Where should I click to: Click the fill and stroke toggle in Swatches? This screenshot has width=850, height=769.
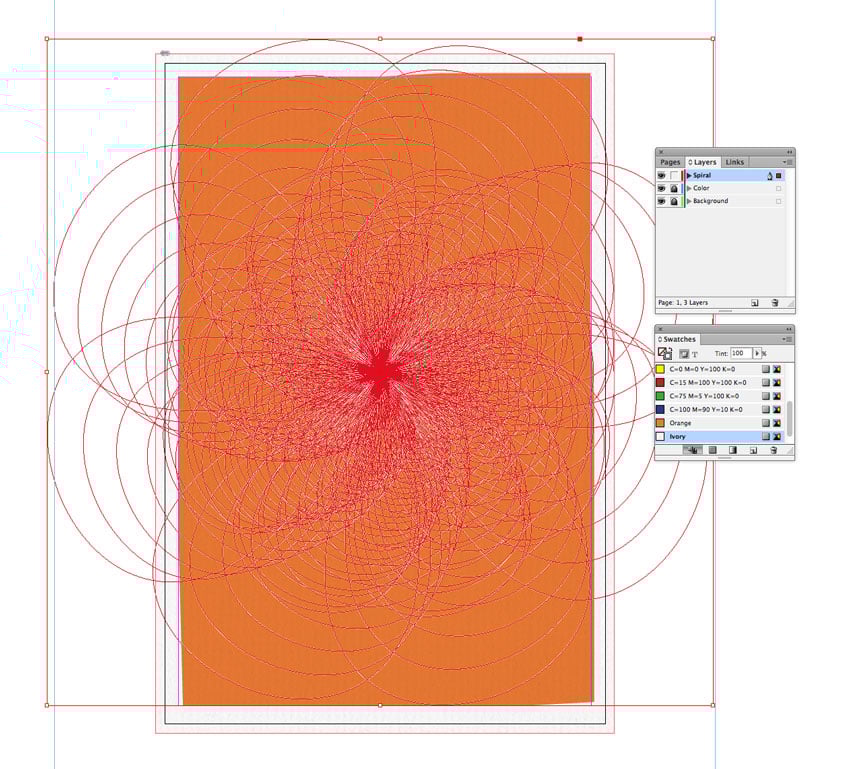[x=665, y=353]
